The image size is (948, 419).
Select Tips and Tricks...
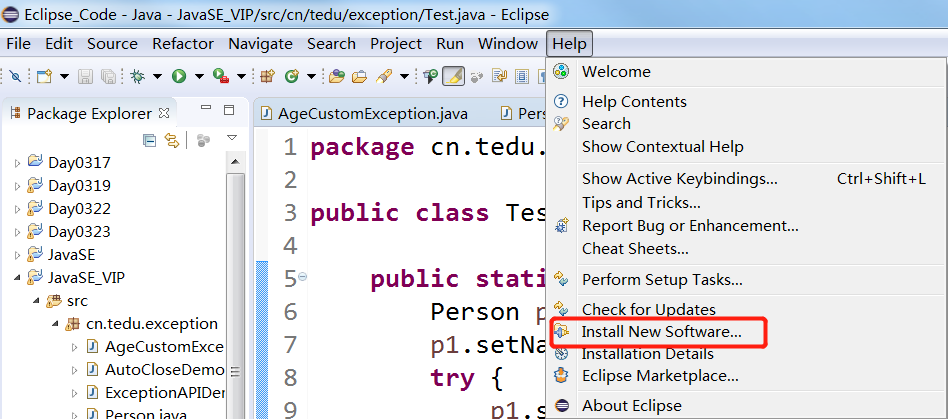(747, 202)
